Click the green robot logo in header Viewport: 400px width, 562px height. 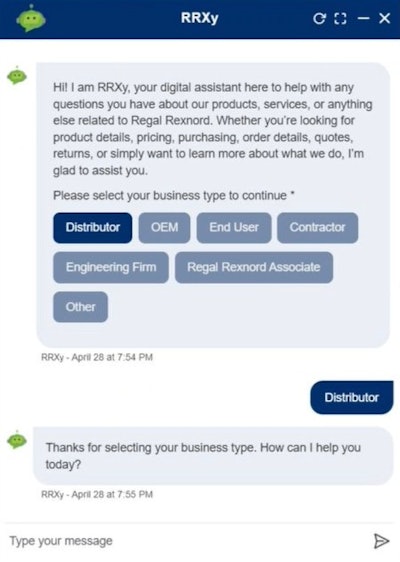(31, 18)
